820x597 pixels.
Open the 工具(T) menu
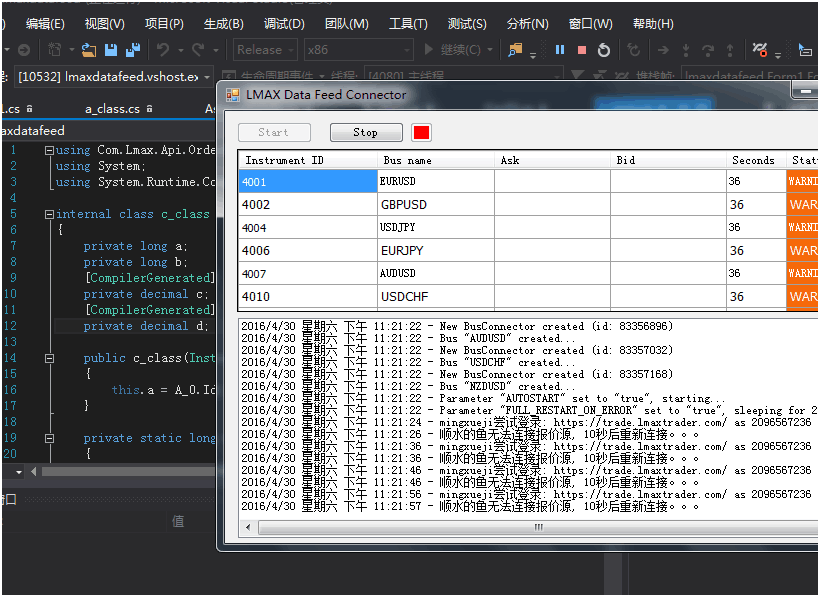point(408,24)
